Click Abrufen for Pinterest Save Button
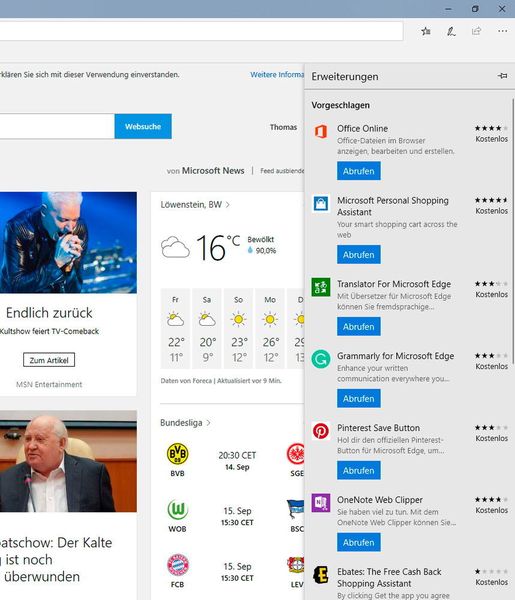 [x=359, y=470]
